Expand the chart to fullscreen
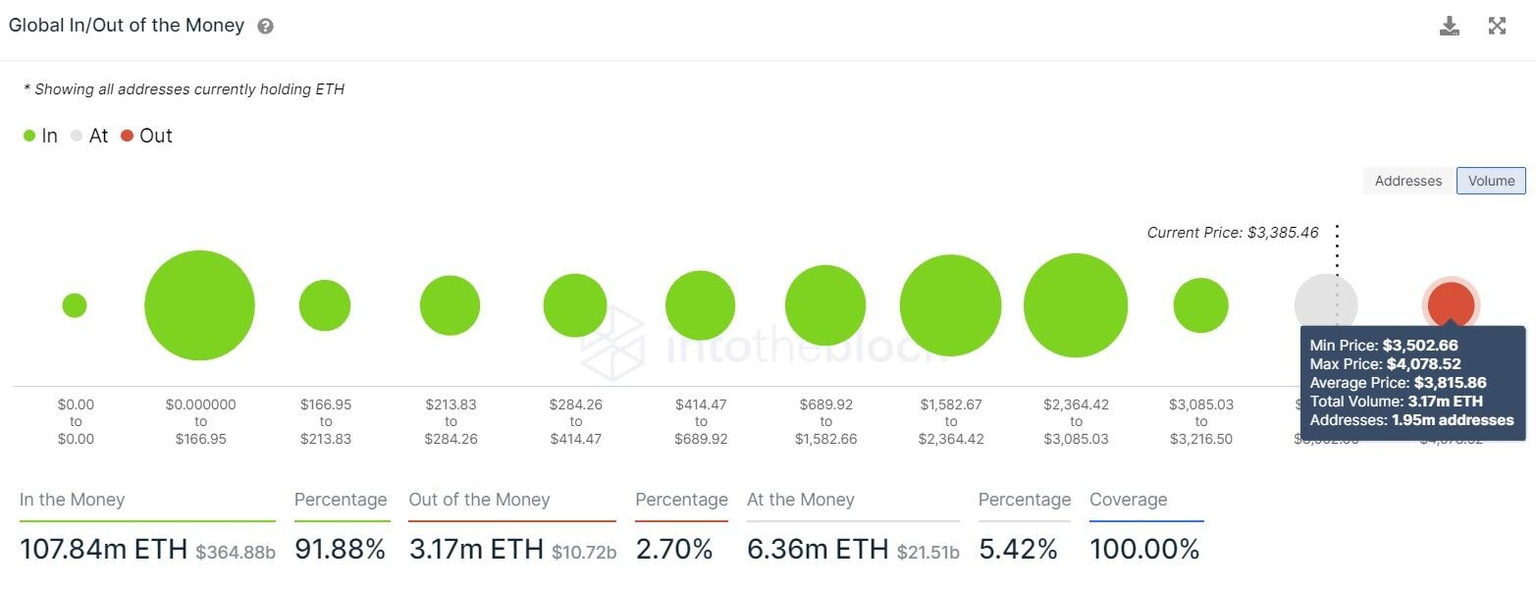Screen dimensions: 1536x595 coord(1496,25)
